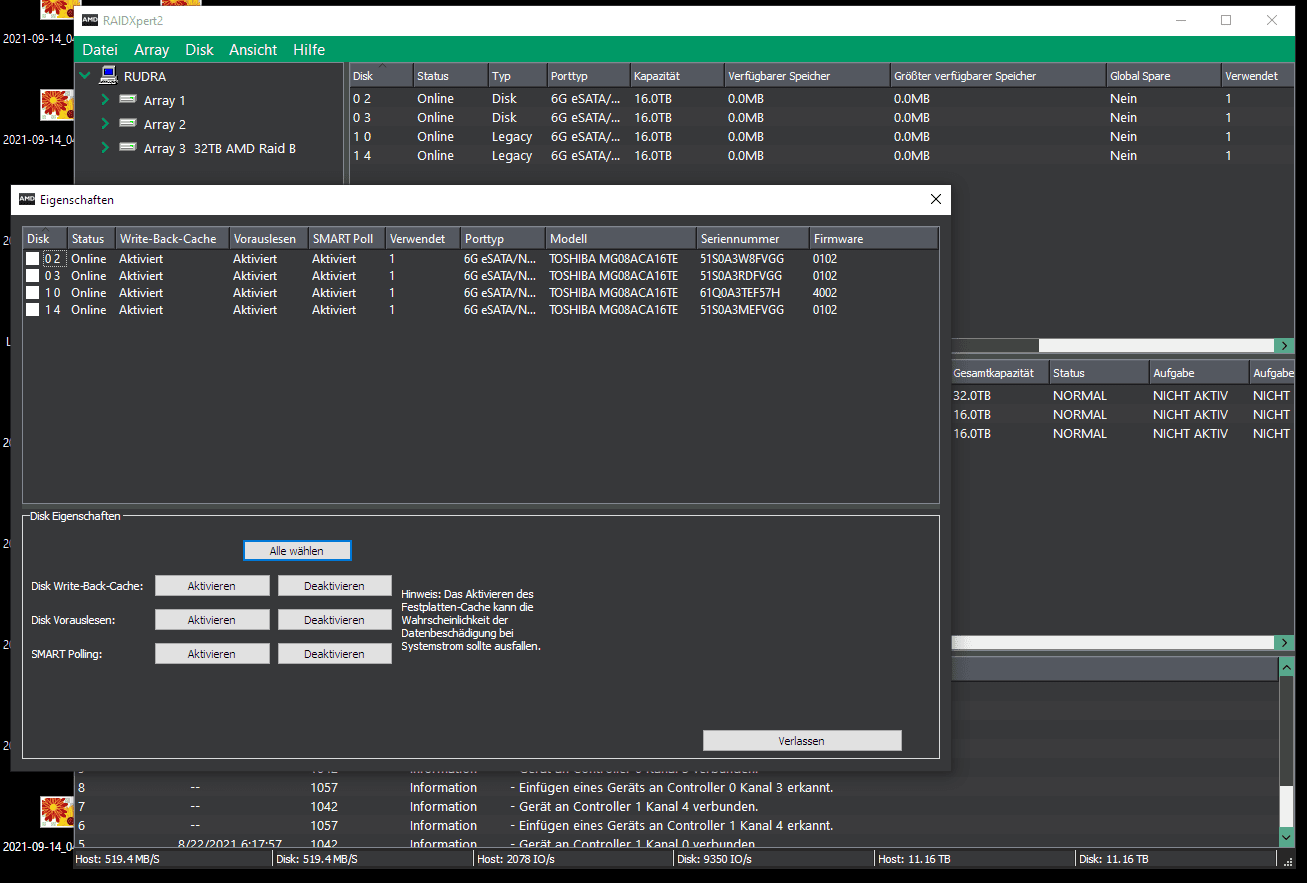Expand the Array 2 node
1307x883 pixels.
click(x=105, y=124)
